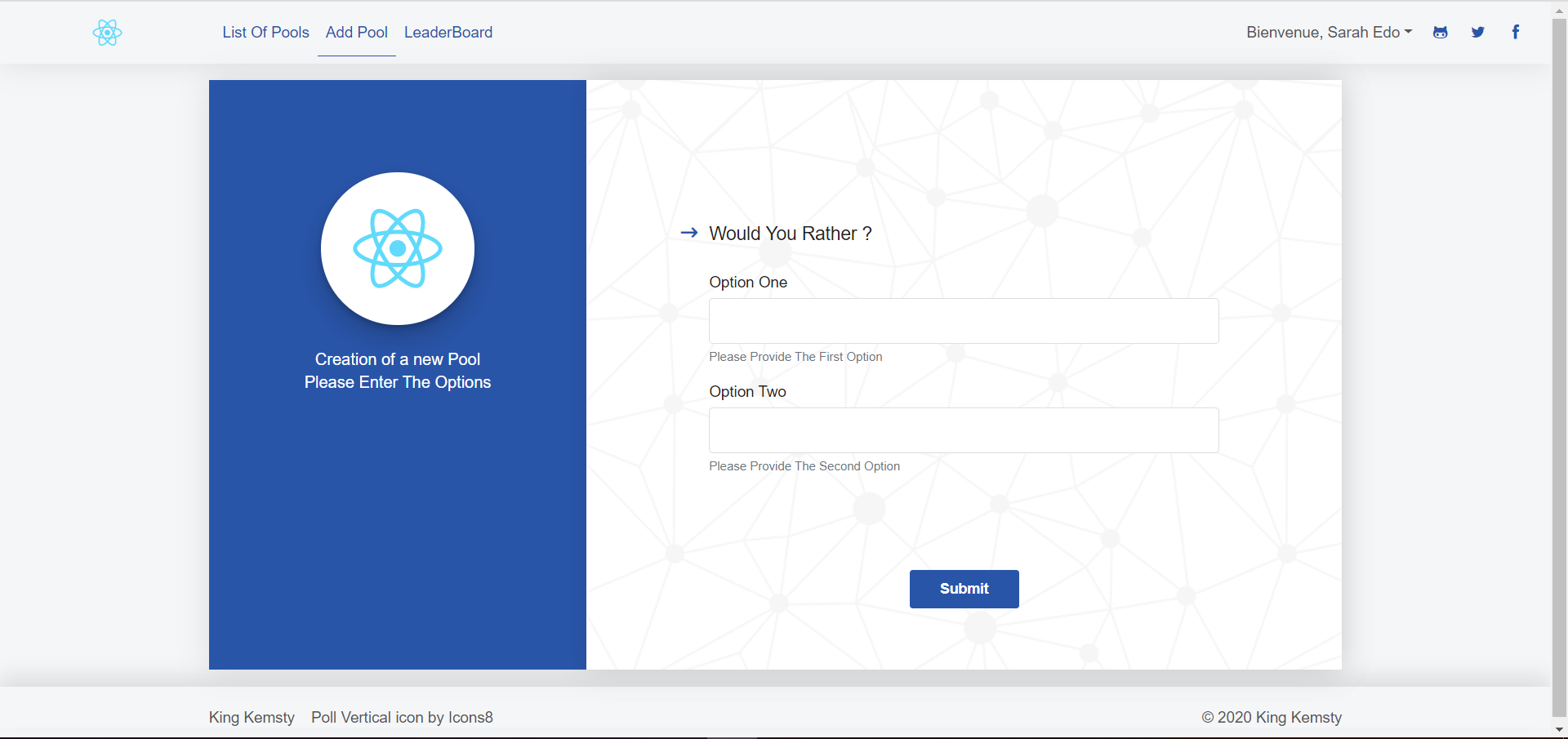The height and width of the screenshot is (739, 1568).
Task: Click the Option One label
Action: pyautogui.click(x=748, y=282)
